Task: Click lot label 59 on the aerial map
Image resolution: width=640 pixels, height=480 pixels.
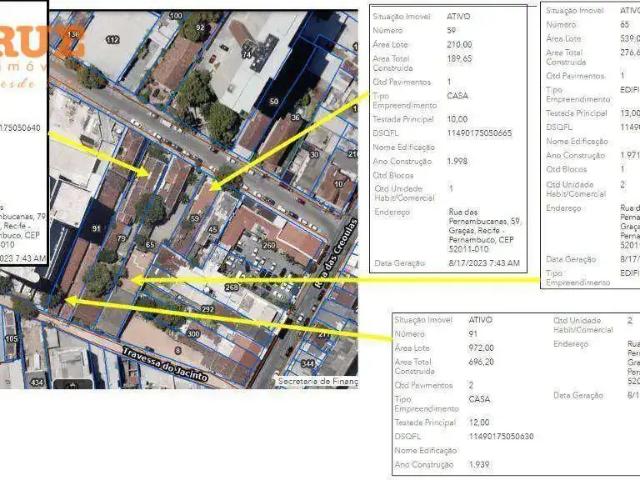Action: pos(195,219)
